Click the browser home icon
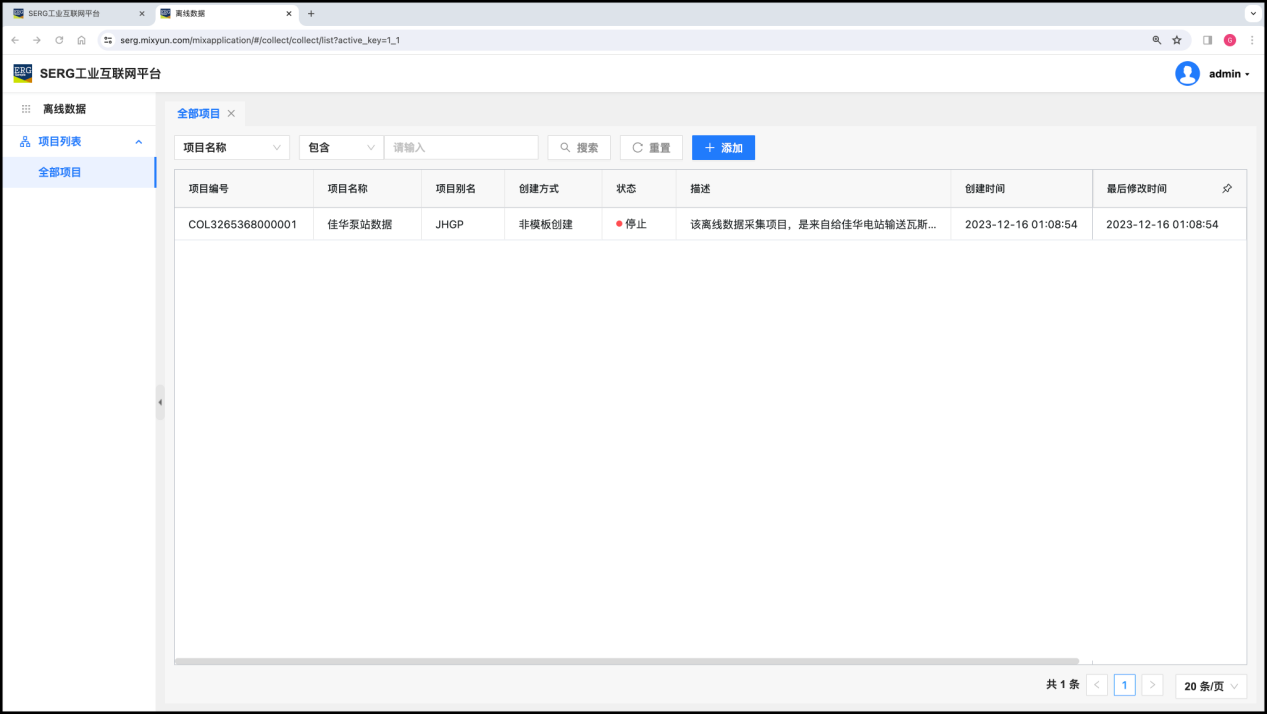 81,40
